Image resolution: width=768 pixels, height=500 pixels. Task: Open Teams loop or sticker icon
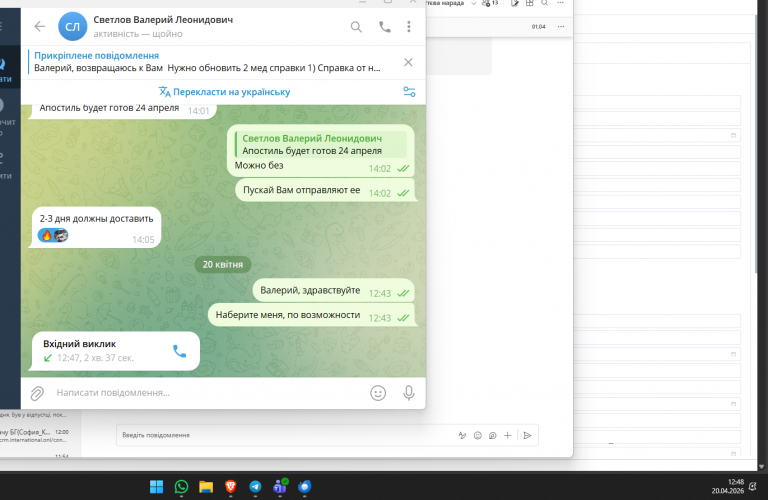[x=493, y=435]
